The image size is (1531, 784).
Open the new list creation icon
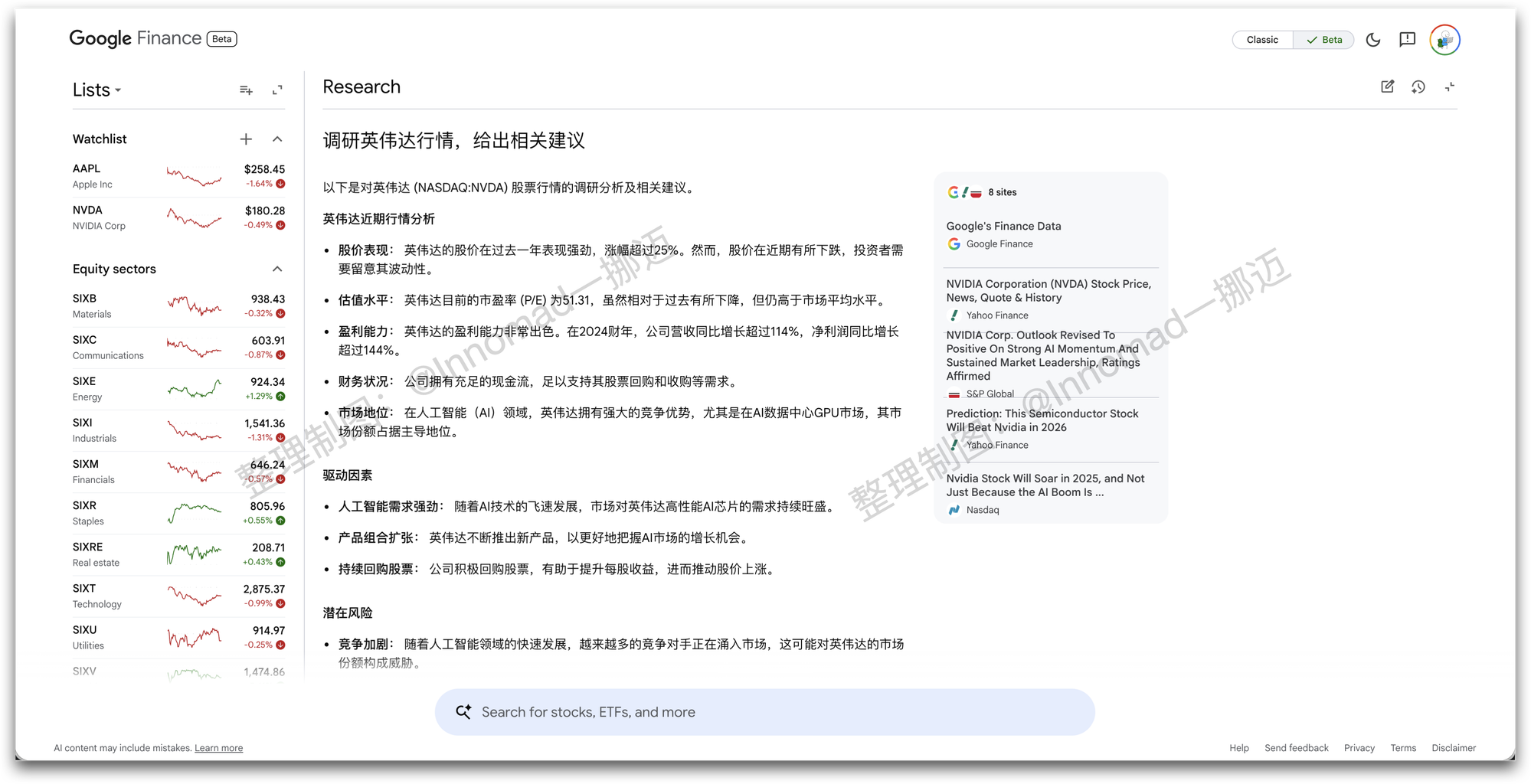pyautogui.click(x=246, y=90)
